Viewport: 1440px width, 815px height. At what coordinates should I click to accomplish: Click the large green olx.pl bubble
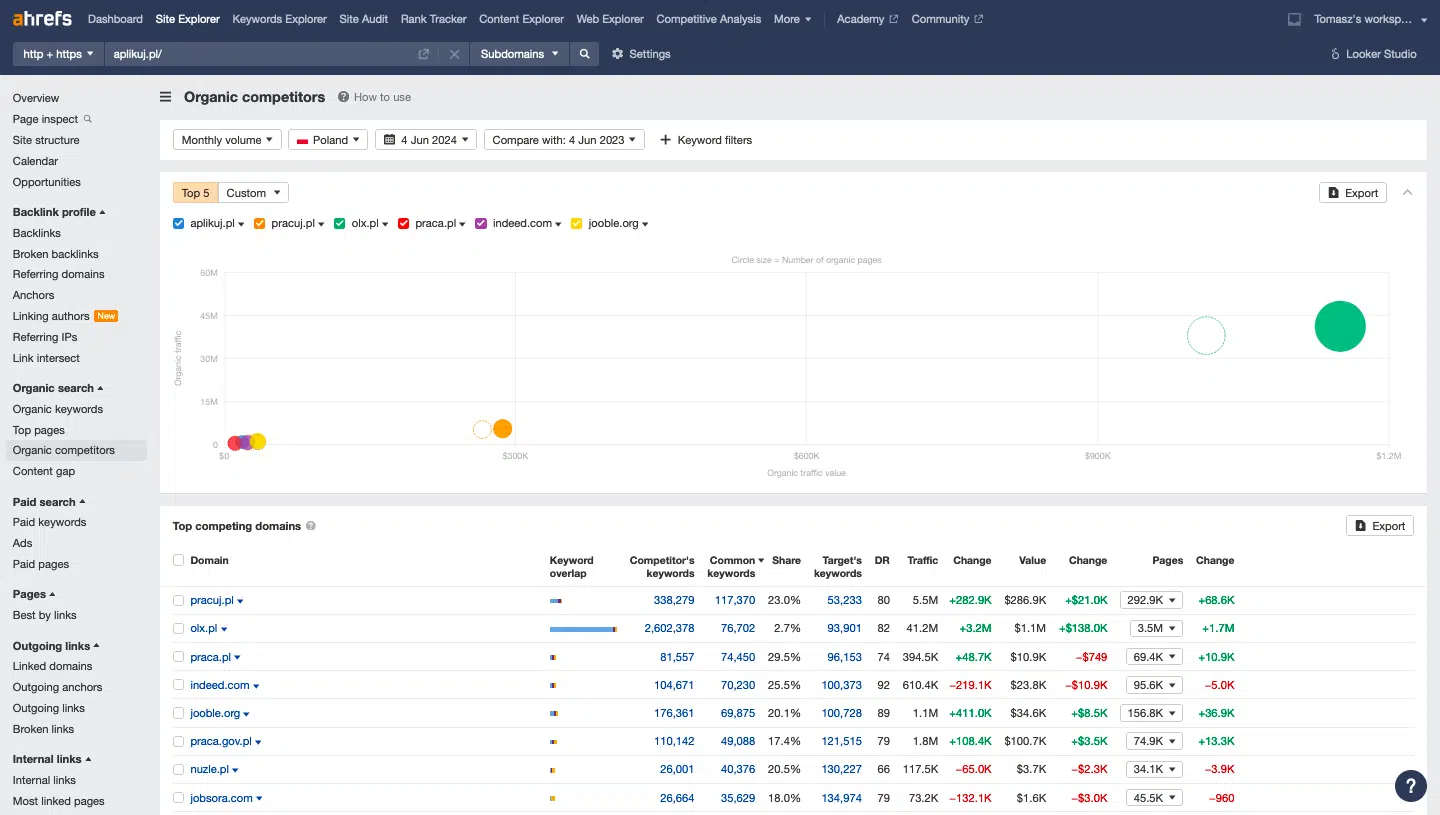(1340, 326)
